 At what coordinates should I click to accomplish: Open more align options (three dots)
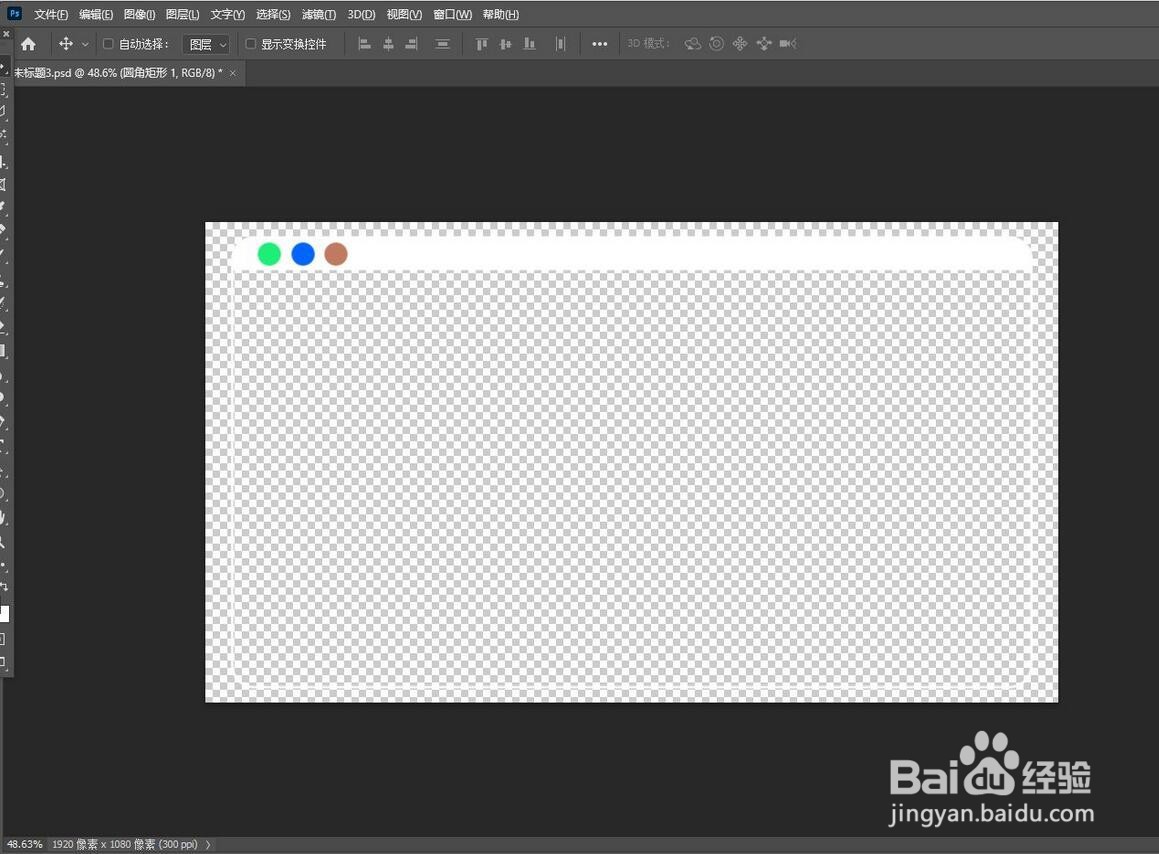pos(599,44)
